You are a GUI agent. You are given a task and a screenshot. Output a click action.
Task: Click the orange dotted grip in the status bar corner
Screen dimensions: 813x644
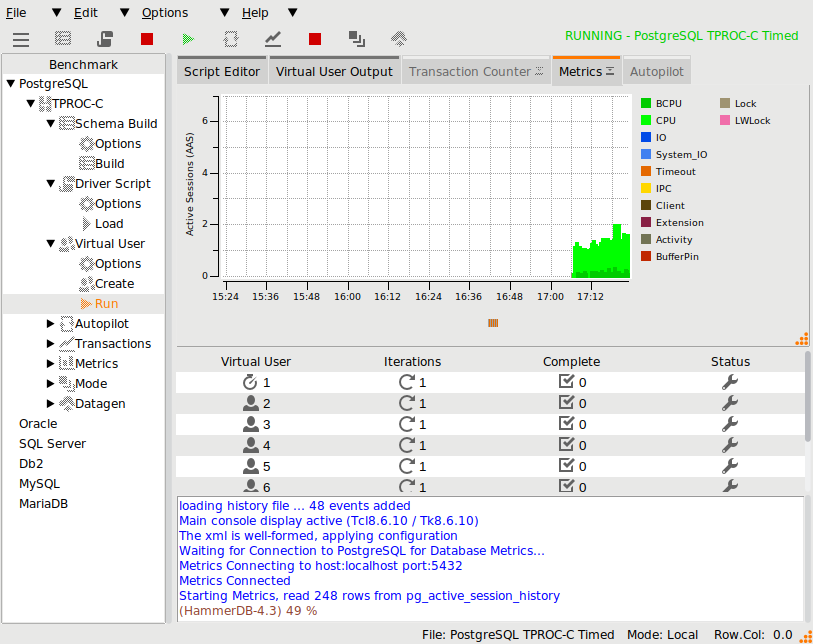(x=807, y=637)
